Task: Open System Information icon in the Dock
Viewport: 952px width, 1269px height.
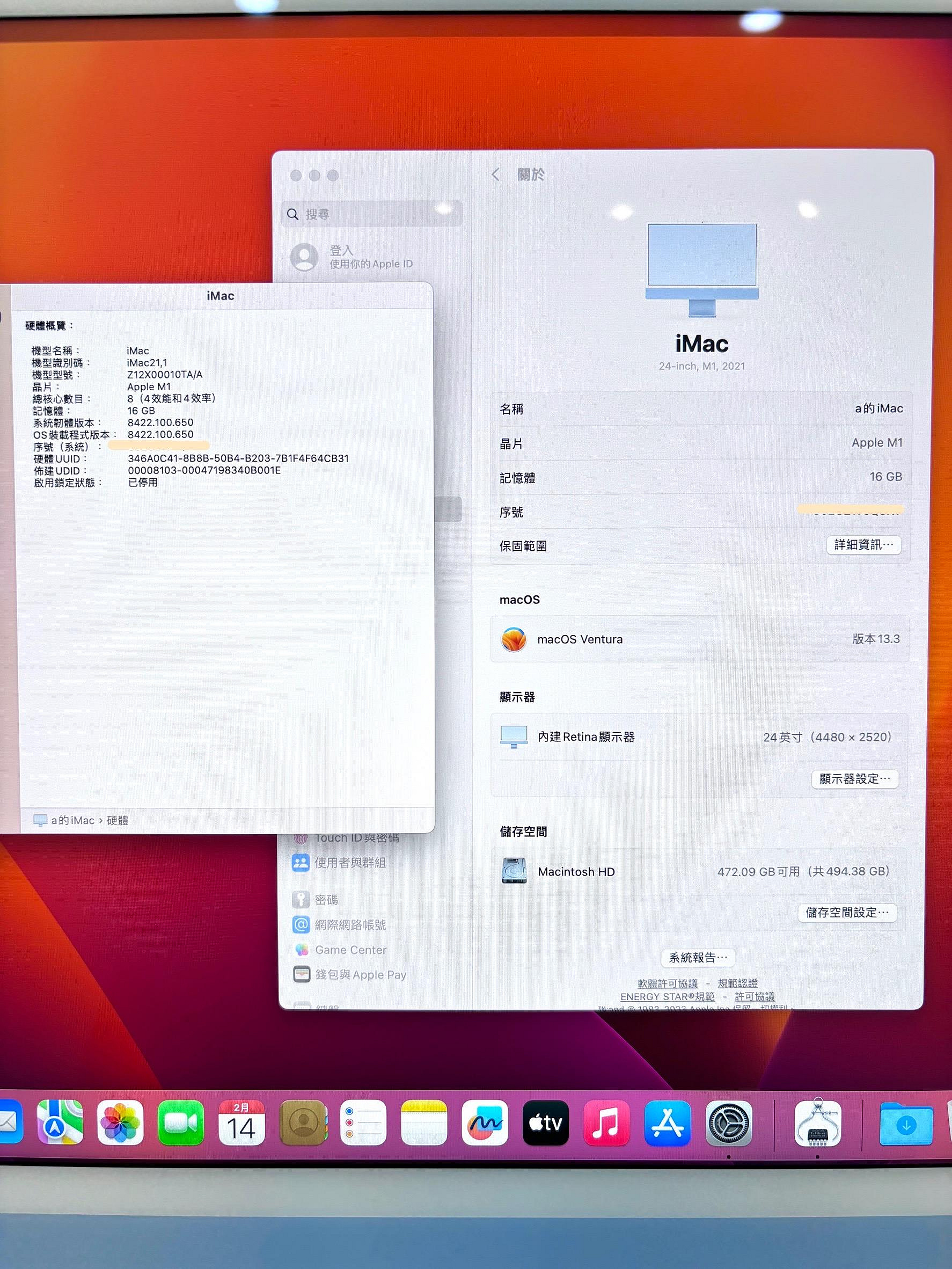Action: click(x=818, y=1122)
